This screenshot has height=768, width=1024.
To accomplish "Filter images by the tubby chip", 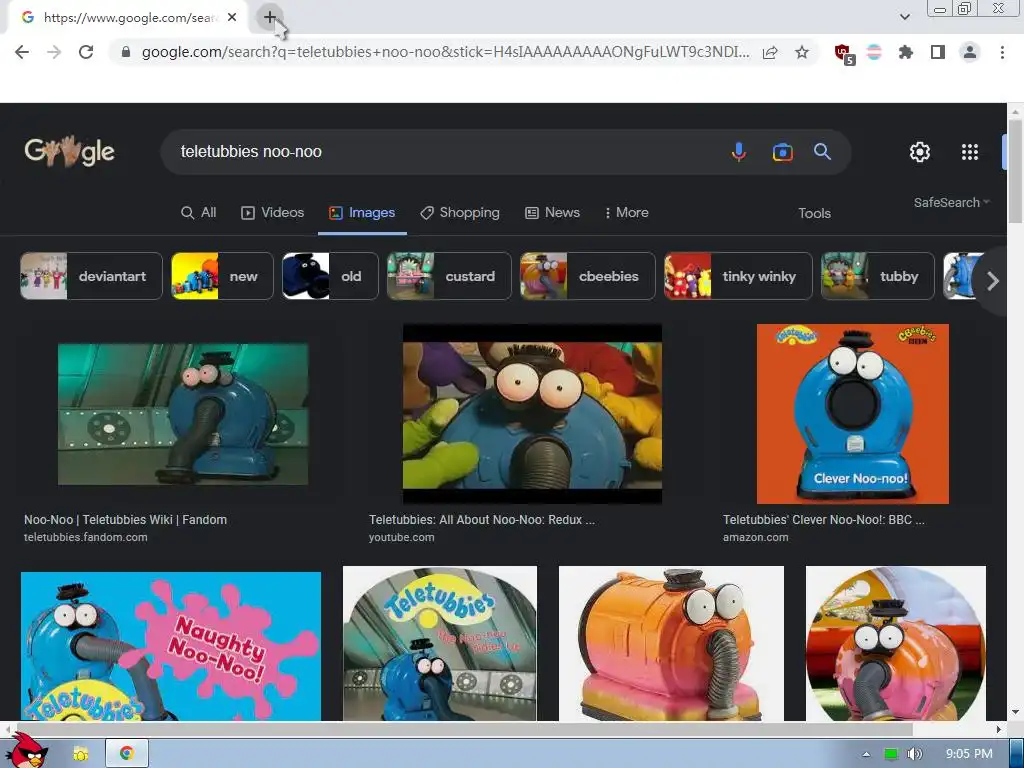I will pyautogui.click(x=878, y=276).
